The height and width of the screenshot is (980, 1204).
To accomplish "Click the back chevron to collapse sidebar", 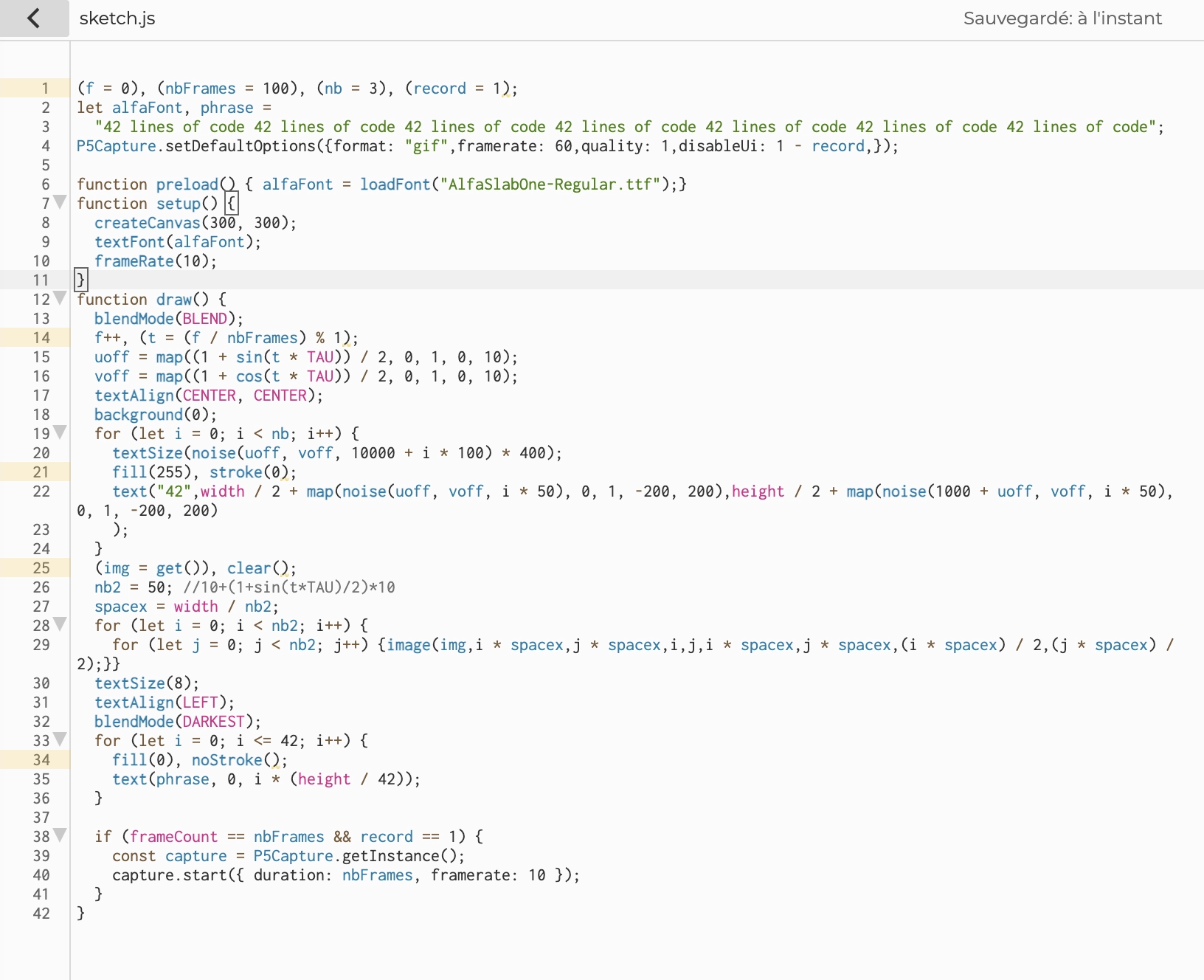I will (34, 18).
